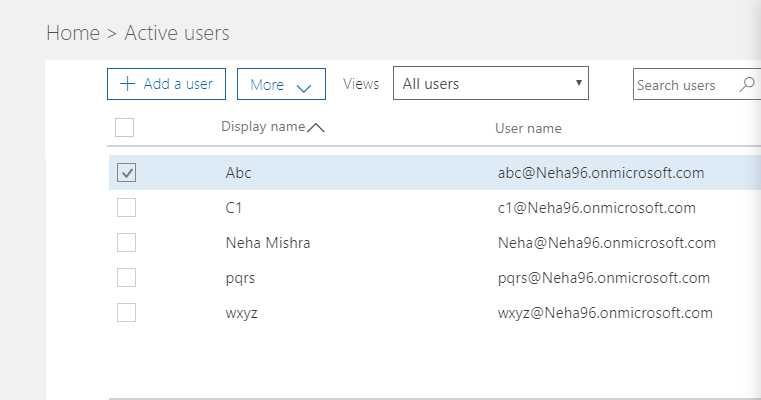Focus the Search users field
This screenshot has height=400, width=761.
click(x=684, y=85)
